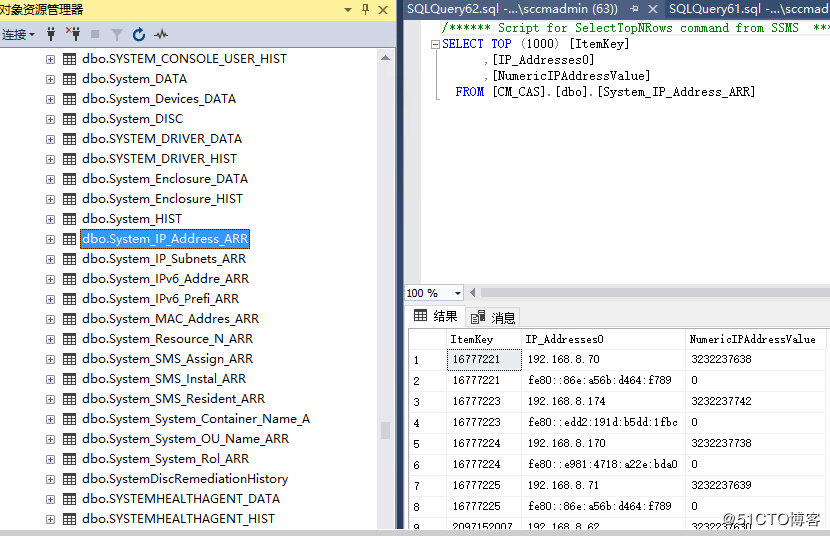
Task: Click cell fe80::edd2:191d:b5dd:1fbc
Action: (x=603, y=422)
